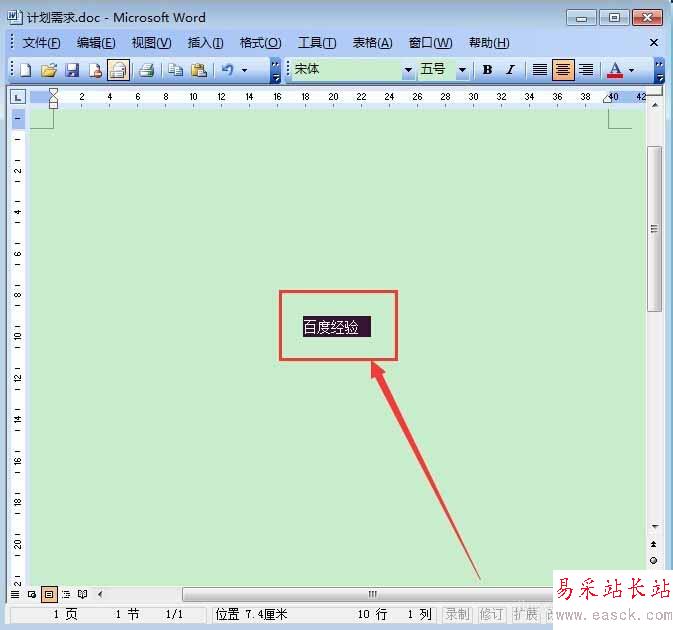Maximize the Microsoft Word window

tap(615, 18)
